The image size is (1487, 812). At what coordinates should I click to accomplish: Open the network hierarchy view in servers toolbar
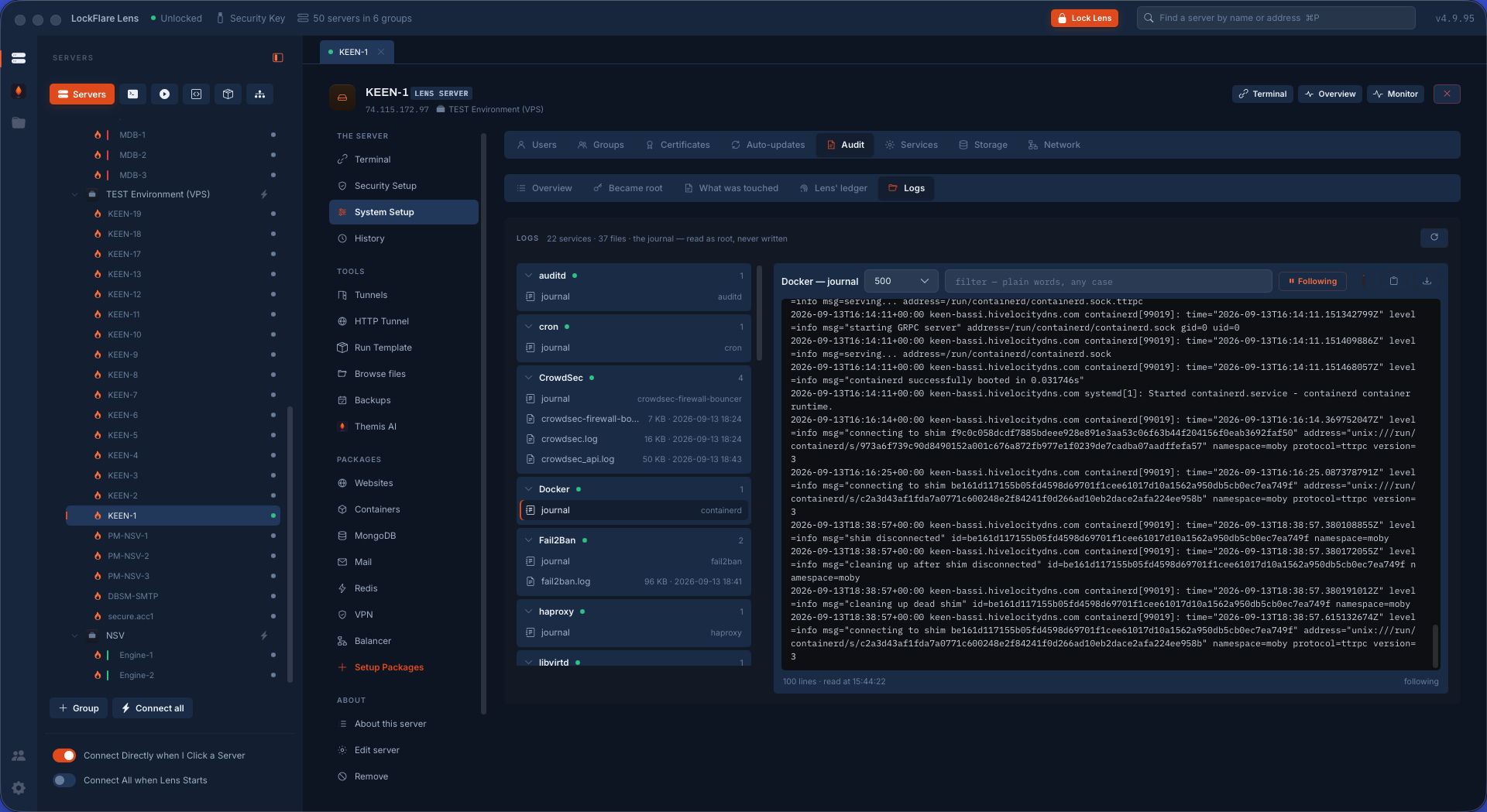[260, 94]
